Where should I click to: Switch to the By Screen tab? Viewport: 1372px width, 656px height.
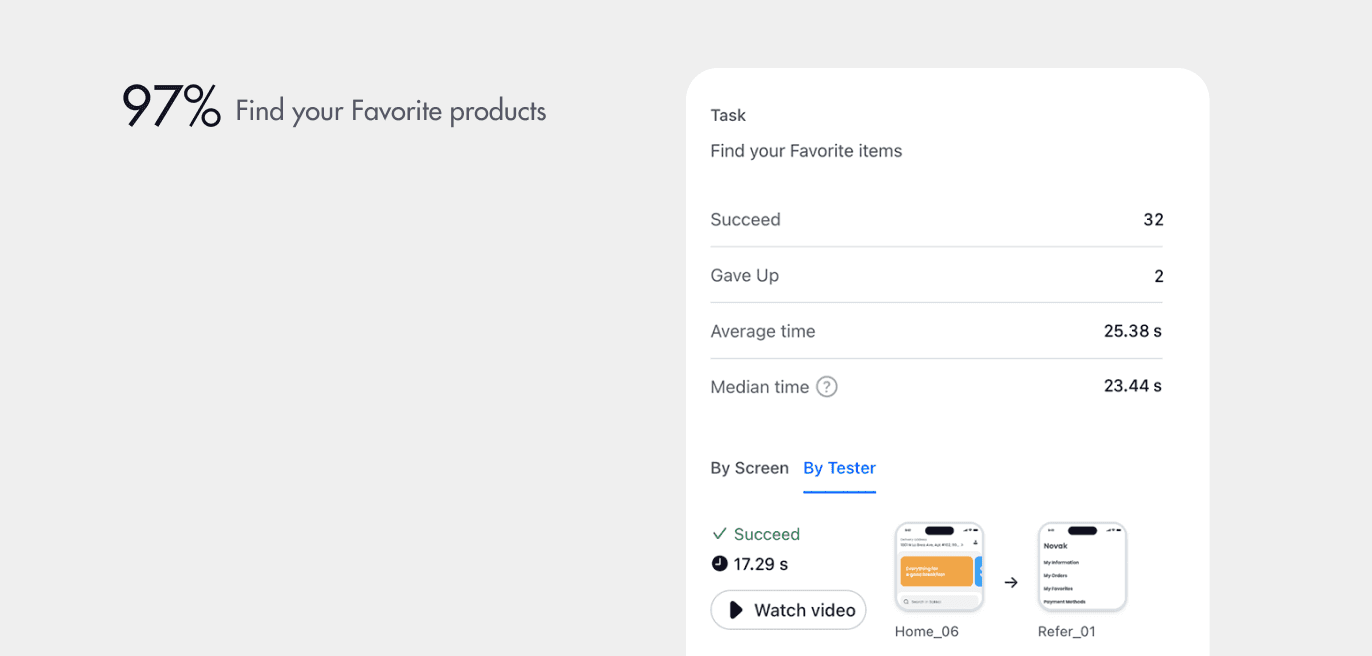click(749, 468)
